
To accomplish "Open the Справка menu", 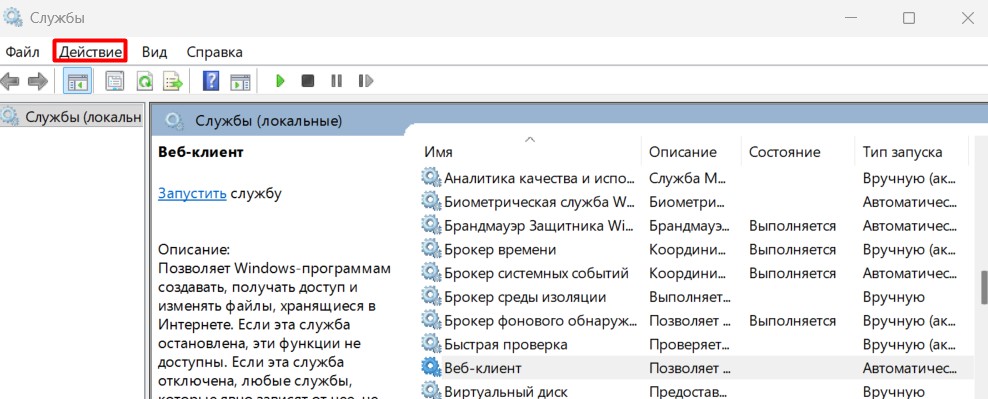I will [x=214, y=52].
